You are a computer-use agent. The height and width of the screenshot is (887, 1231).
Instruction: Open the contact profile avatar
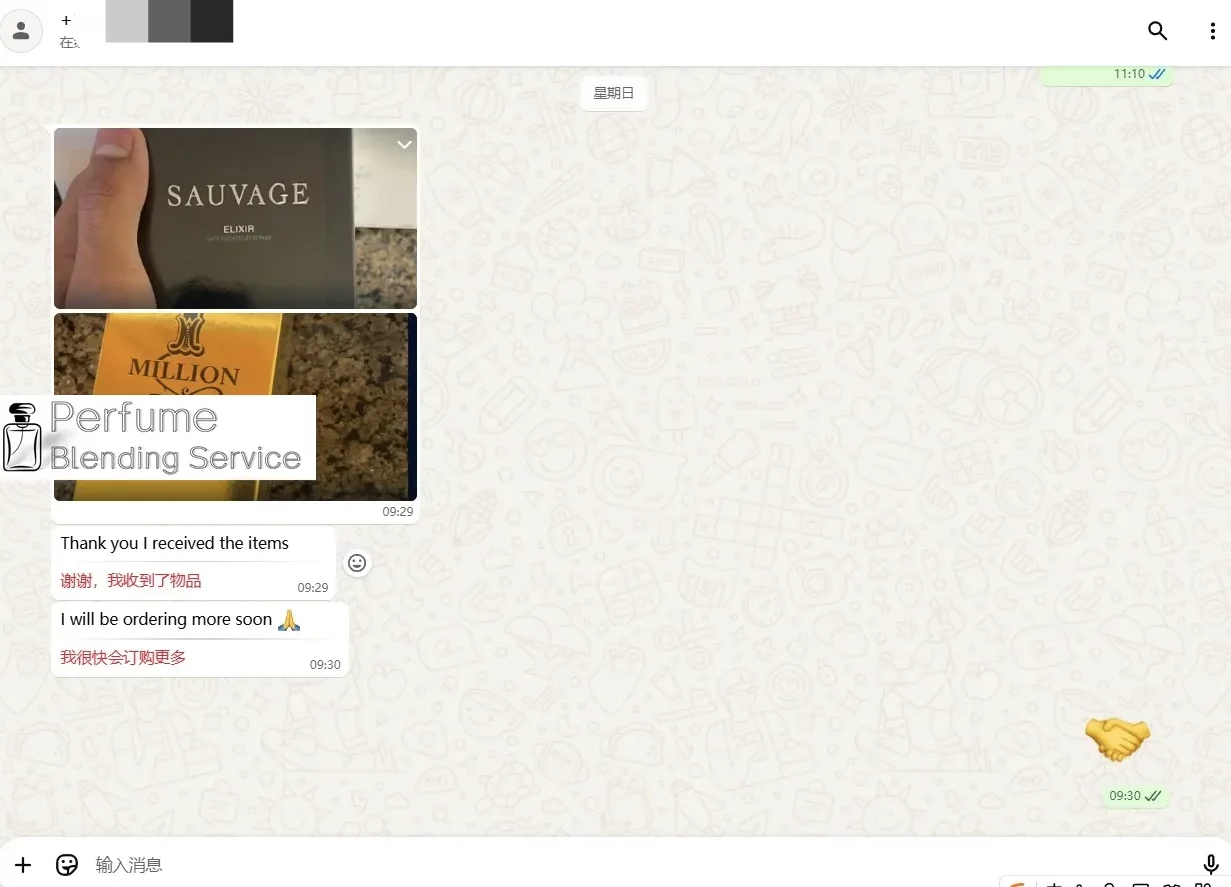[x=21, y=31]
